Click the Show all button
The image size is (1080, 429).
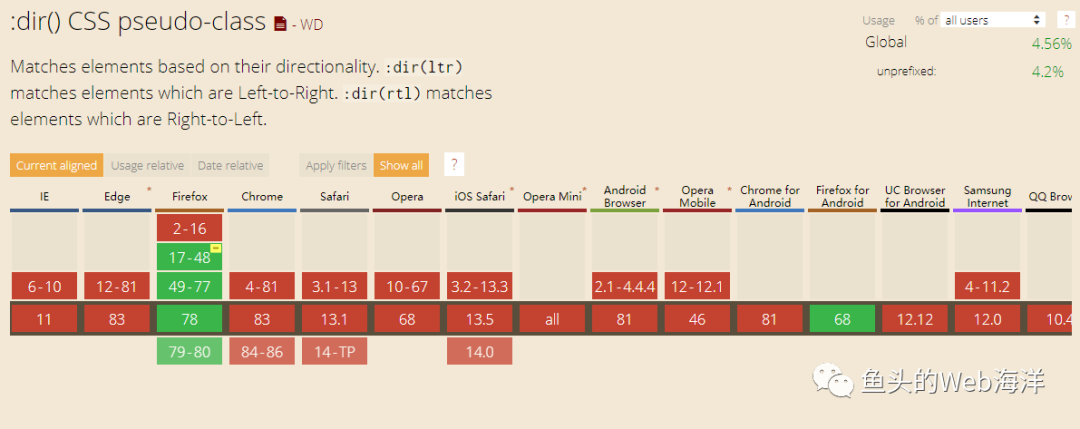(x=402, y=165)
